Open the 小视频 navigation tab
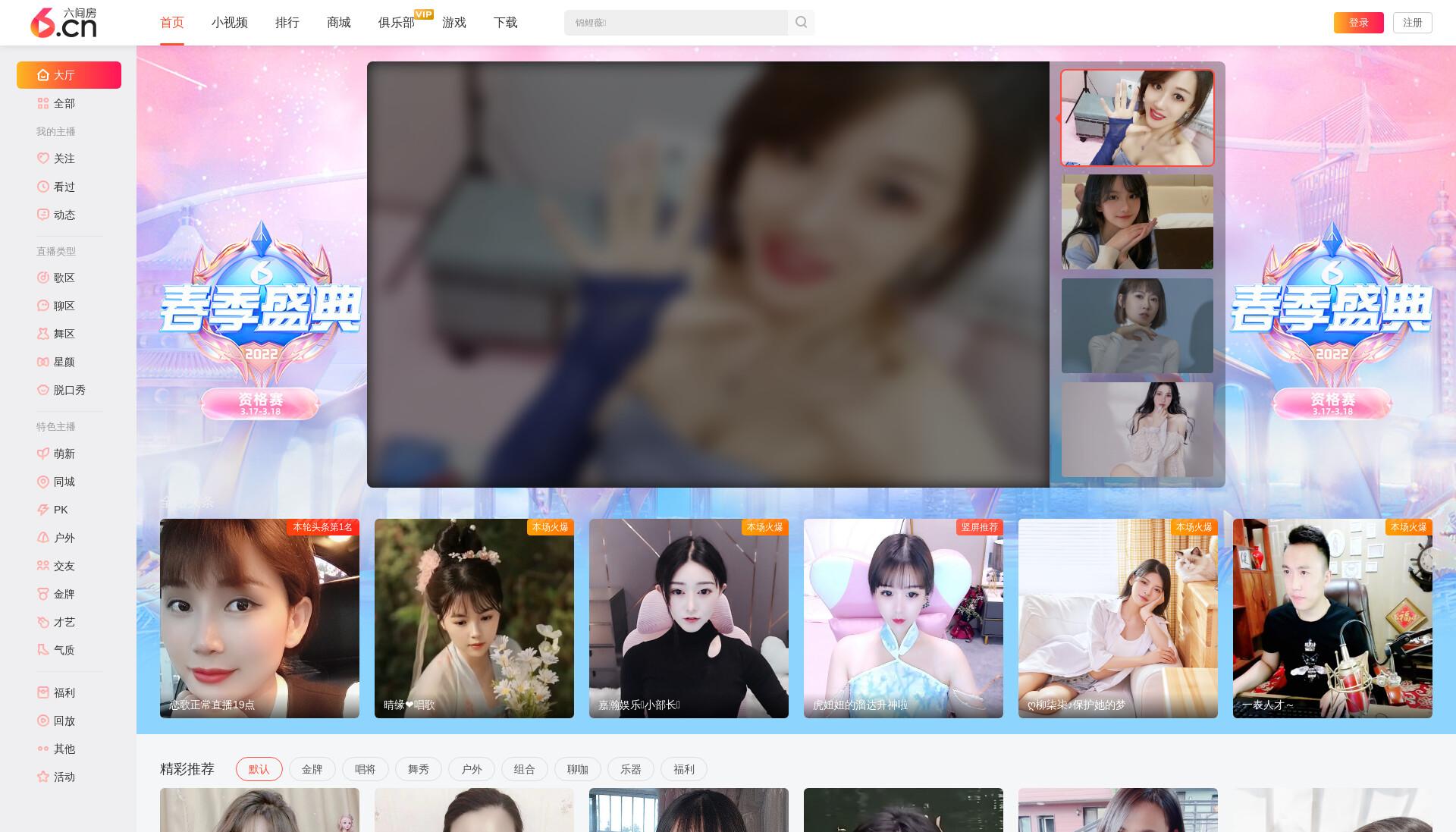The image size is (1456, 832). click(x=230, y=23)
